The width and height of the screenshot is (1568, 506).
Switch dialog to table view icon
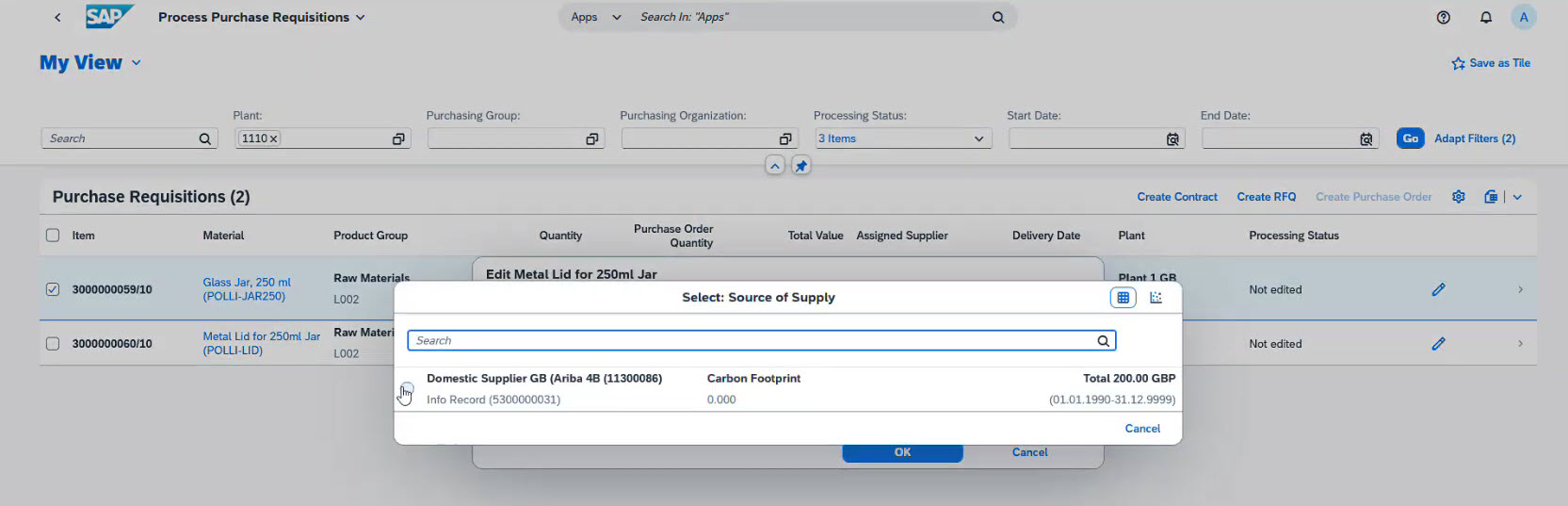[x=1123, y=298]
